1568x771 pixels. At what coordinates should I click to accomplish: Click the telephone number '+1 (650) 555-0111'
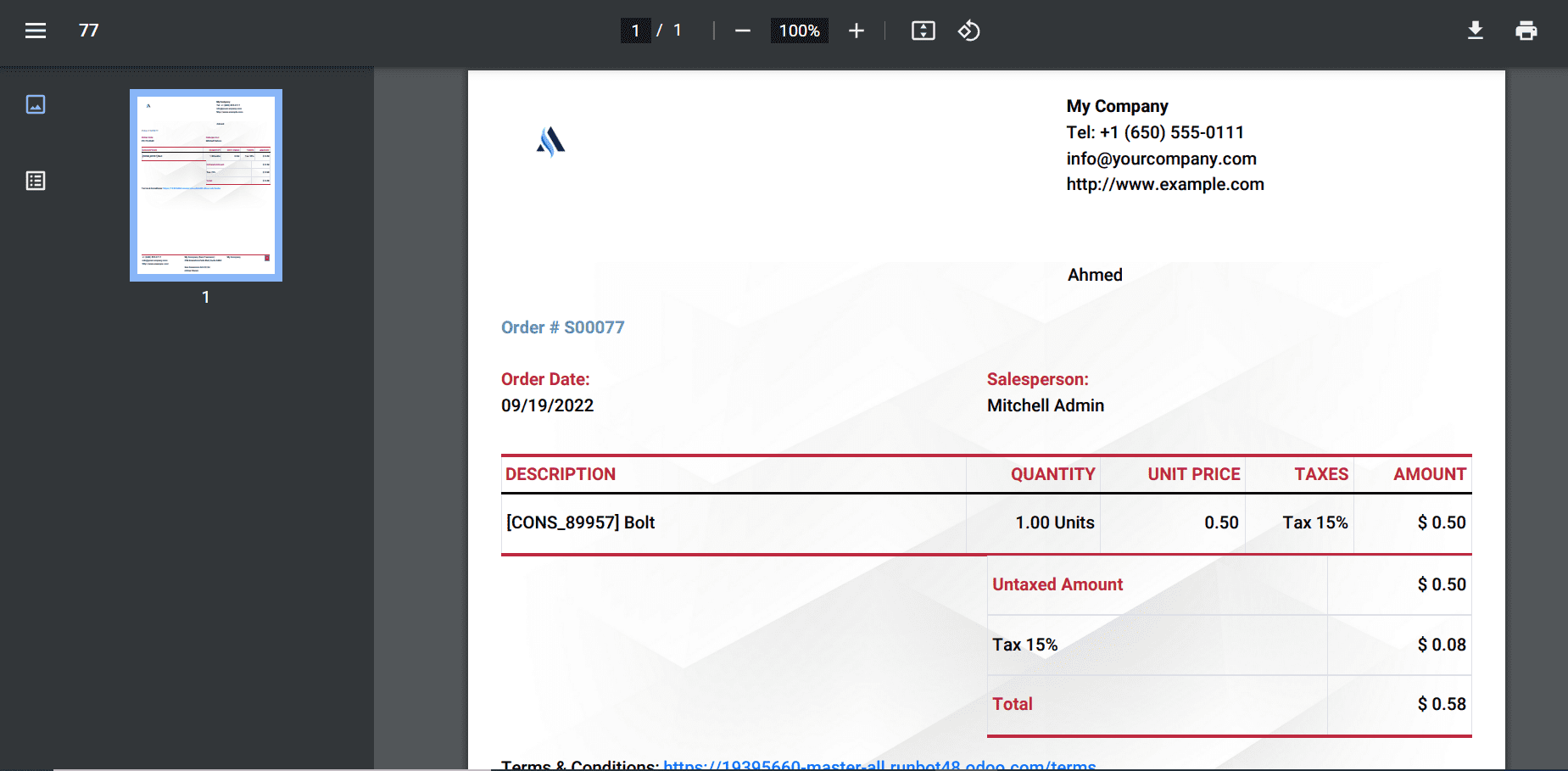[1172, 132]
